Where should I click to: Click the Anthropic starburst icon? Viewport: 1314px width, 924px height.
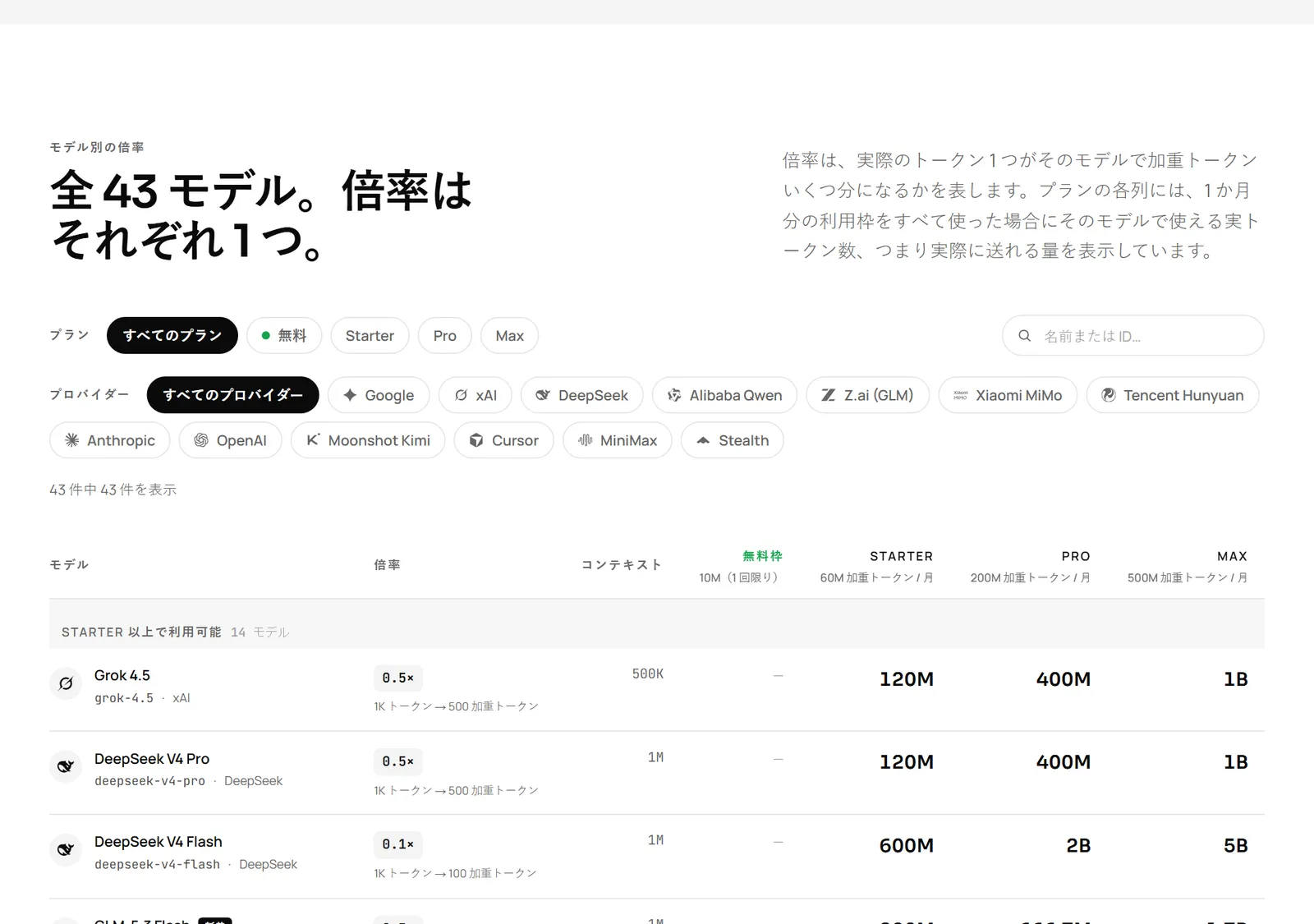tap(72, 440)
